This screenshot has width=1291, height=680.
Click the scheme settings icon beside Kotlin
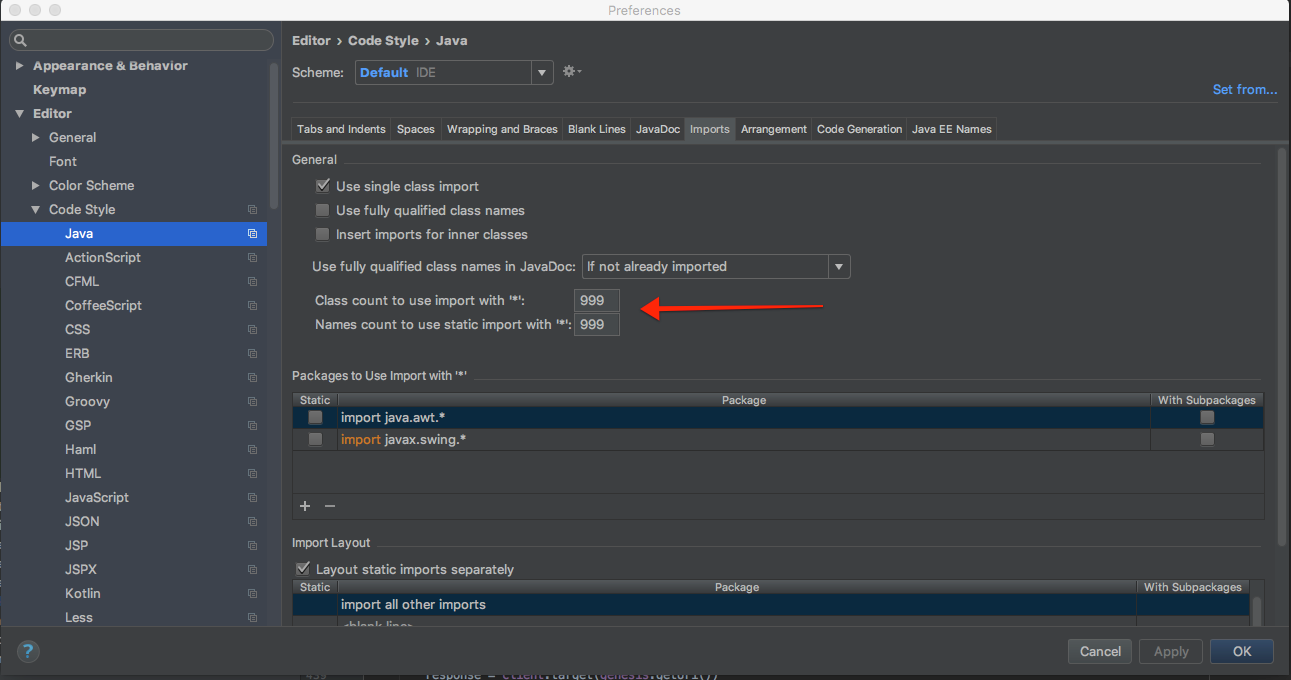252,594
